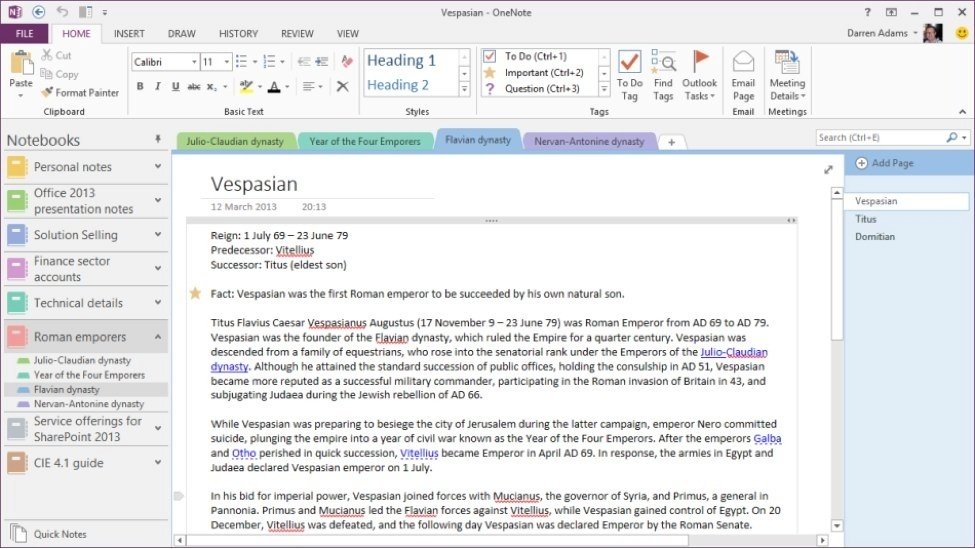Toggle italic formatting
The image size is (975, 549).
[158, 87]
